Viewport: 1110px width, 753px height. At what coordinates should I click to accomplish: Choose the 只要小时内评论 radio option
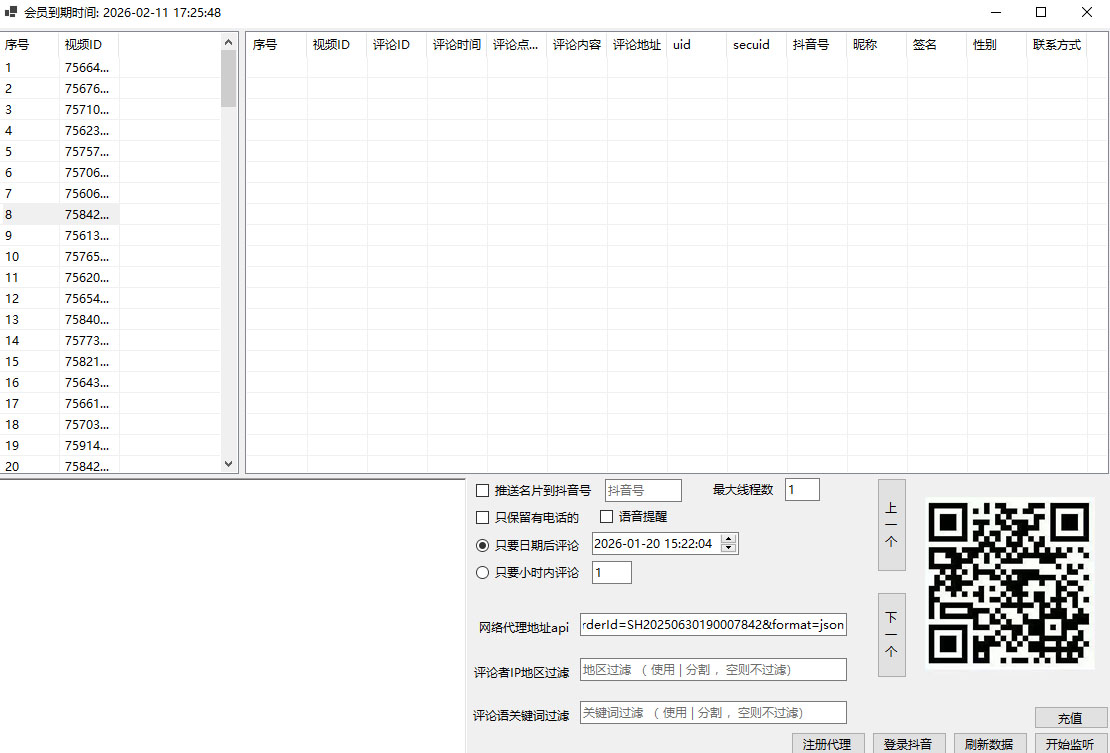coord(483,573)
